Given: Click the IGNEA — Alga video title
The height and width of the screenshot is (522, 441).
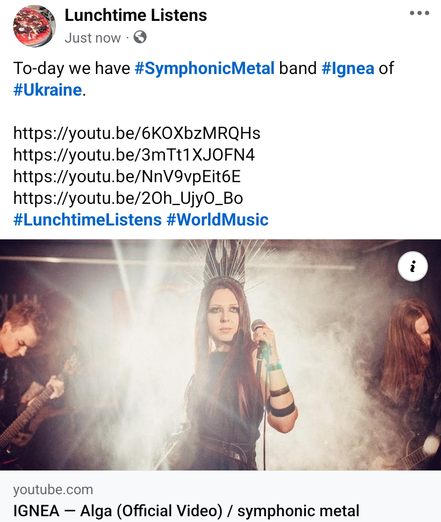Looking at the screenshot, I should coord(186,511).
